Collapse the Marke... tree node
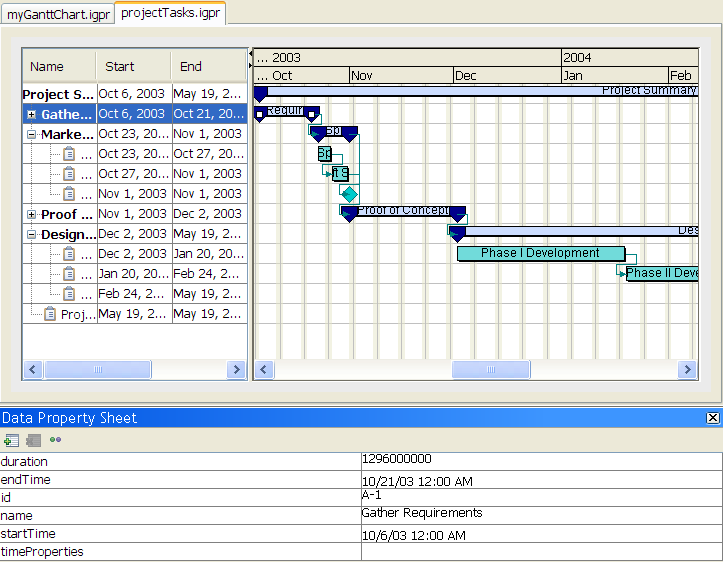The width and height of the screenshot is (723, 562). [32, 134]
